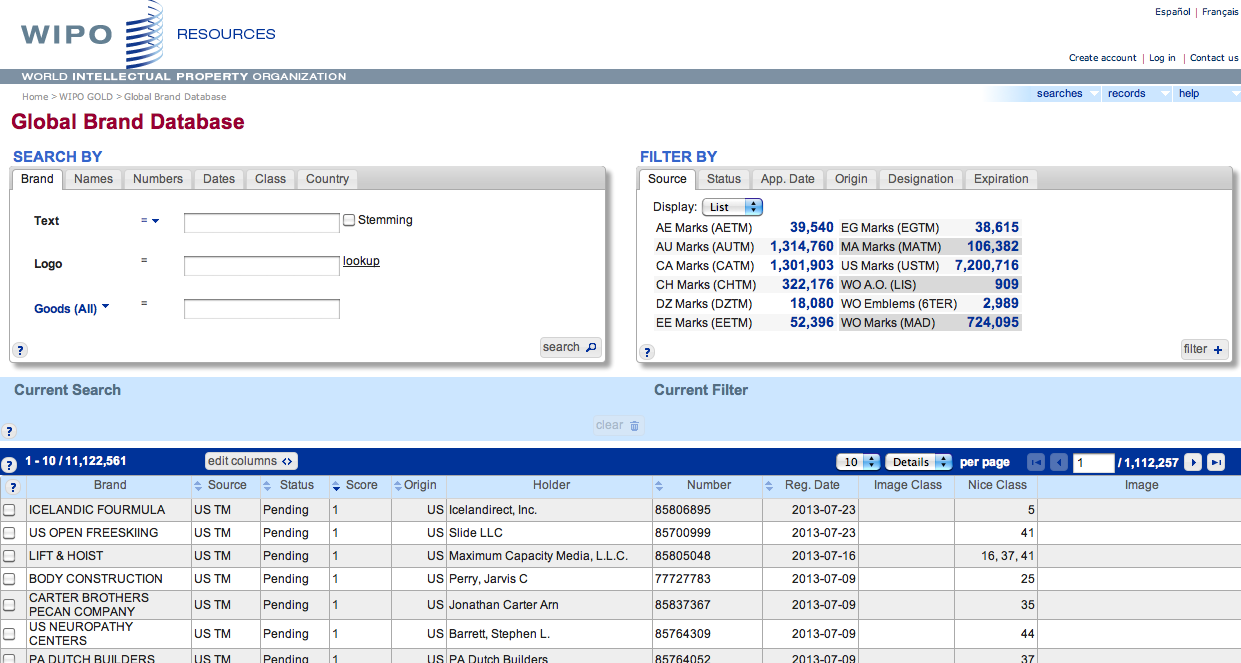Image resolution: width=1241 pixels, height=663 pixels.
Task: Sort results by Number column arrows
Action: [x=659, y=486]
